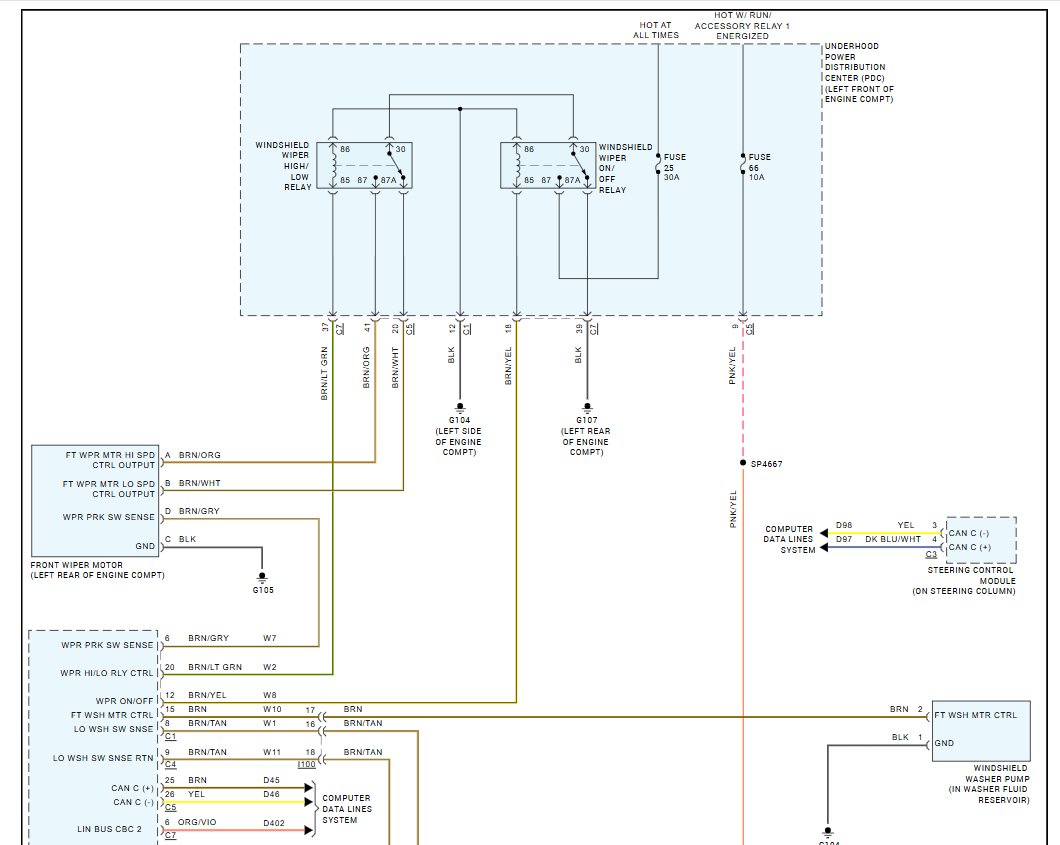Click "FT WSH MTR CTRL" in washer pump box

tap(975, 715)
